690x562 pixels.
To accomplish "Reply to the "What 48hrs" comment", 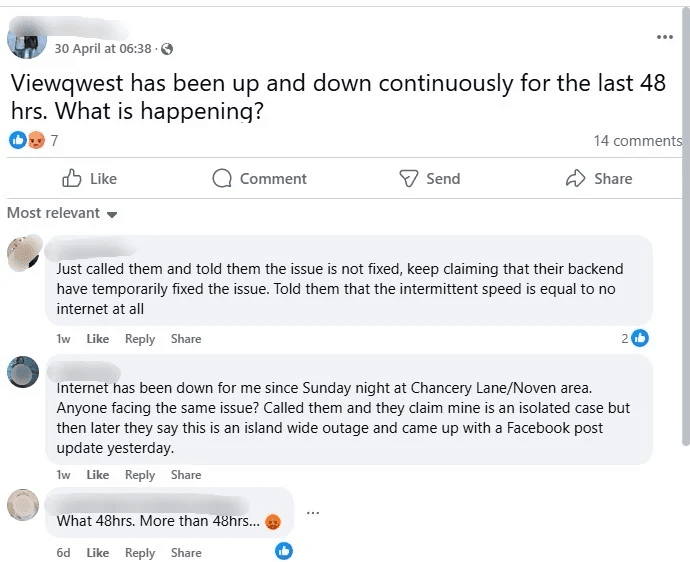I will point(140,553).
